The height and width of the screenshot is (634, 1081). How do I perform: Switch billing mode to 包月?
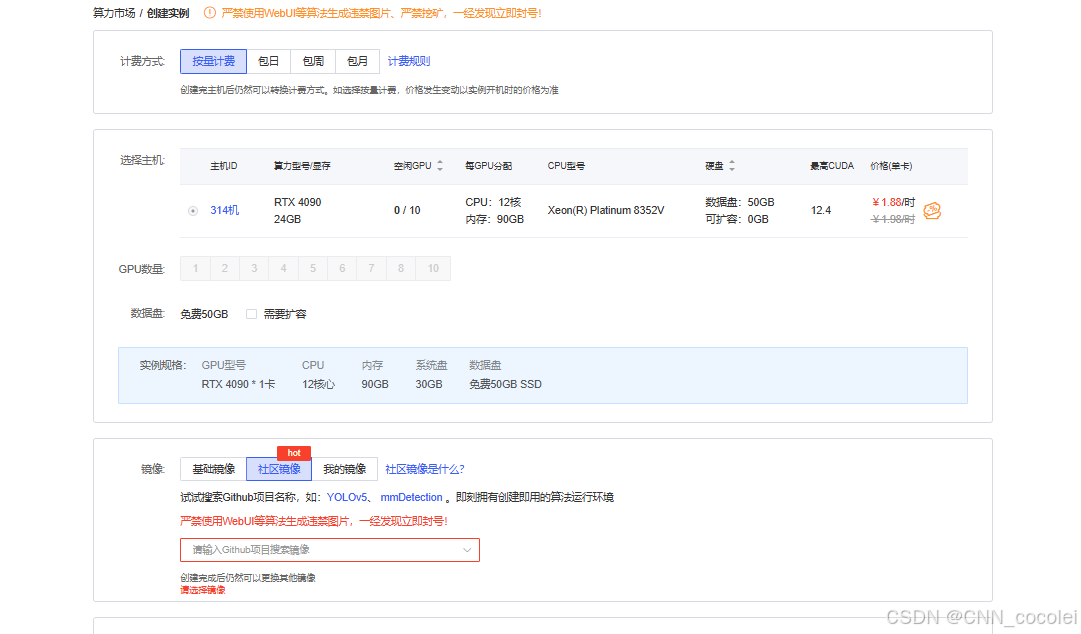tap(357, 61)
